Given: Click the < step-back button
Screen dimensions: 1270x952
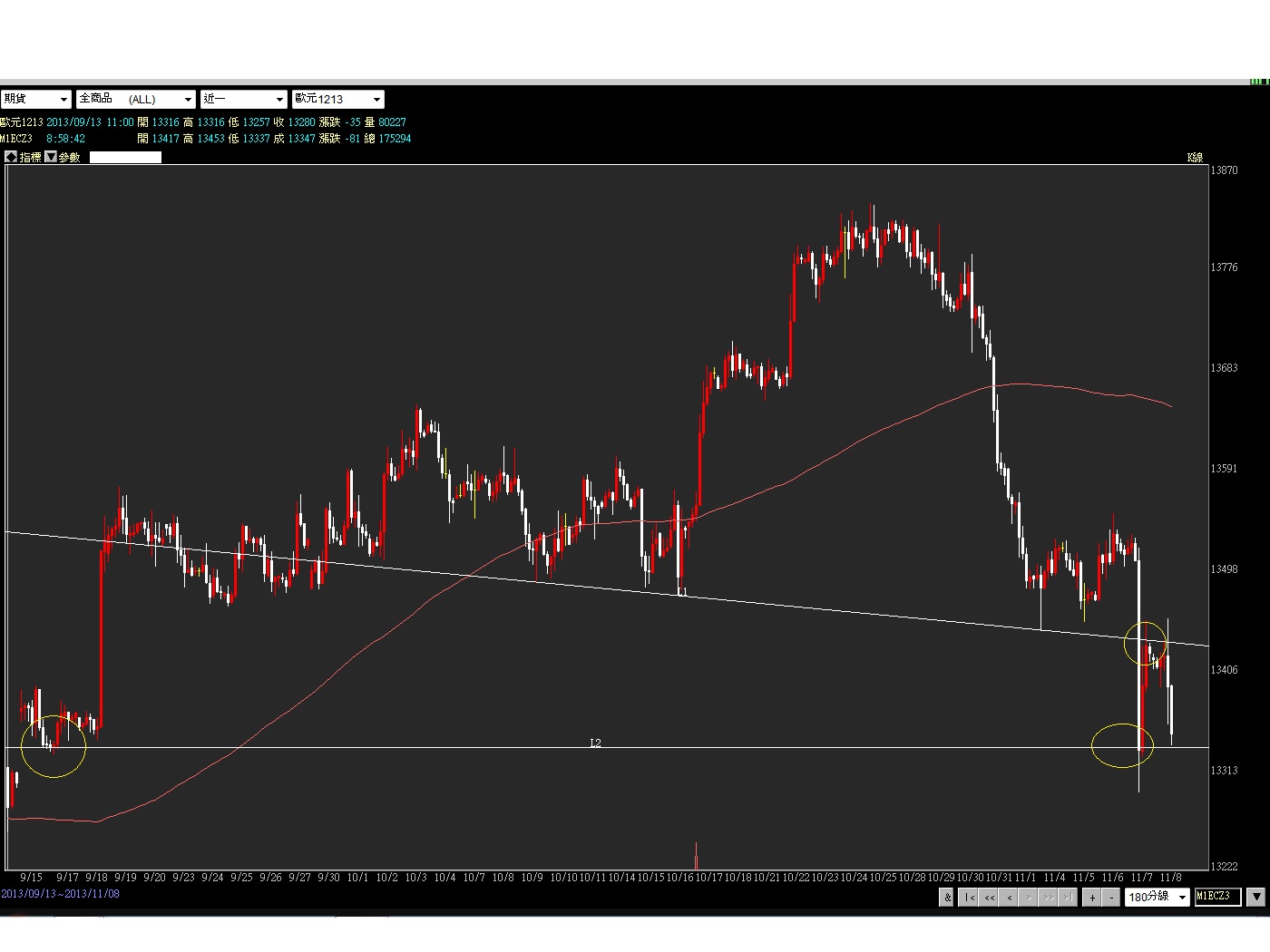Looking at the screenshot, I should [1009, 897].
